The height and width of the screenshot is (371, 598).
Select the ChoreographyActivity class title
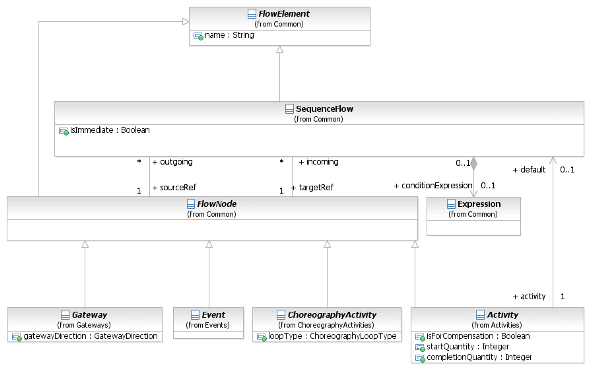(x=332, y=315)
